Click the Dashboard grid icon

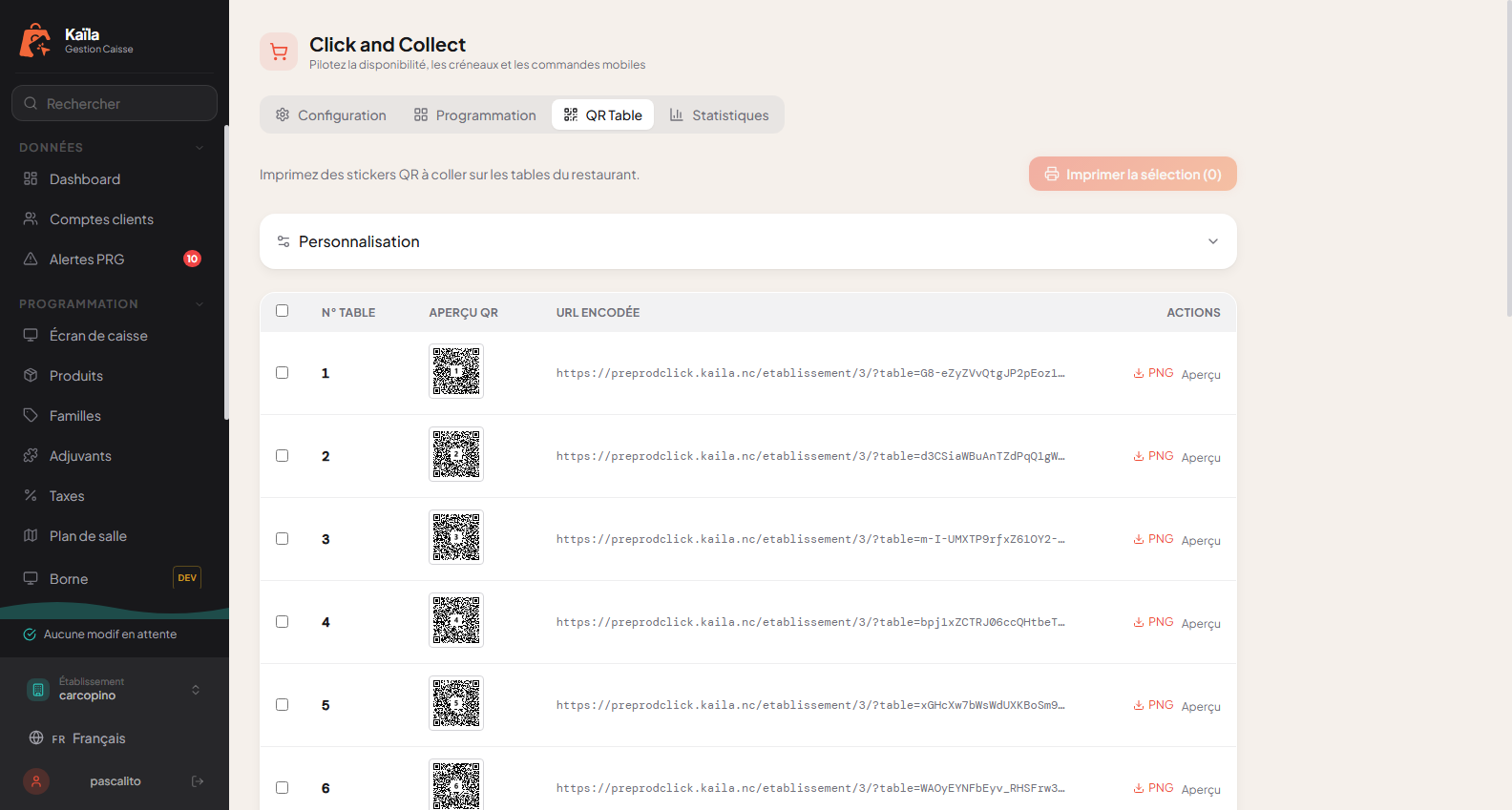pos(31,178)
